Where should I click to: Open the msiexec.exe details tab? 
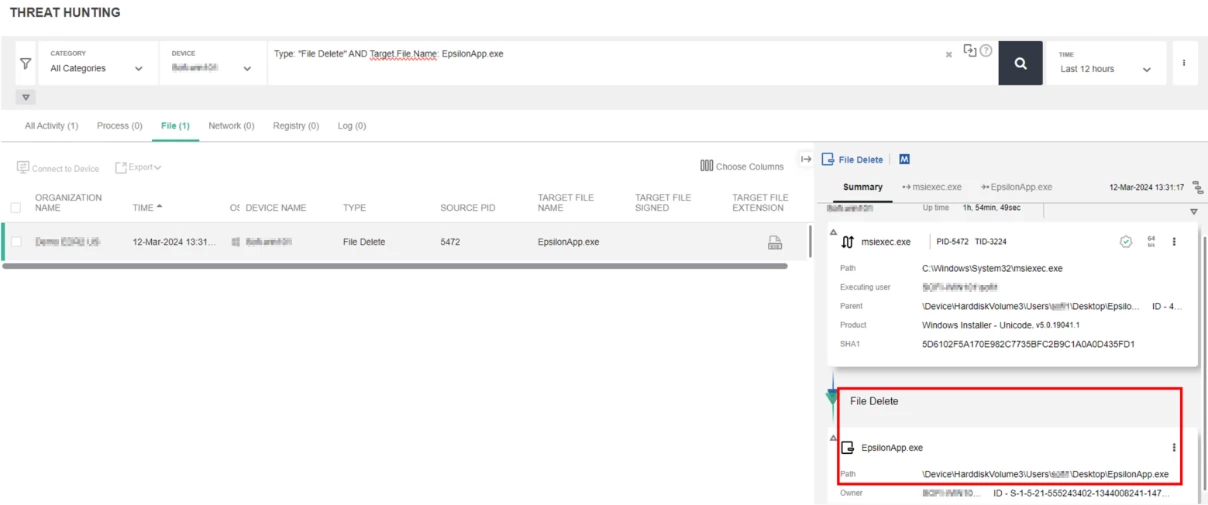click(x=932, y=187)
